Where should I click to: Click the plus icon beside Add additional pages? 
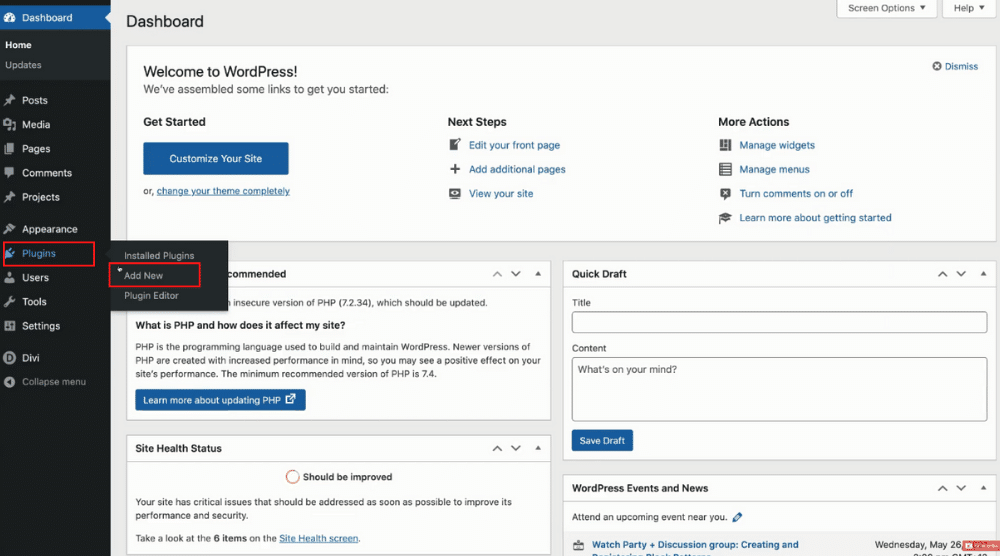point(455,169)
